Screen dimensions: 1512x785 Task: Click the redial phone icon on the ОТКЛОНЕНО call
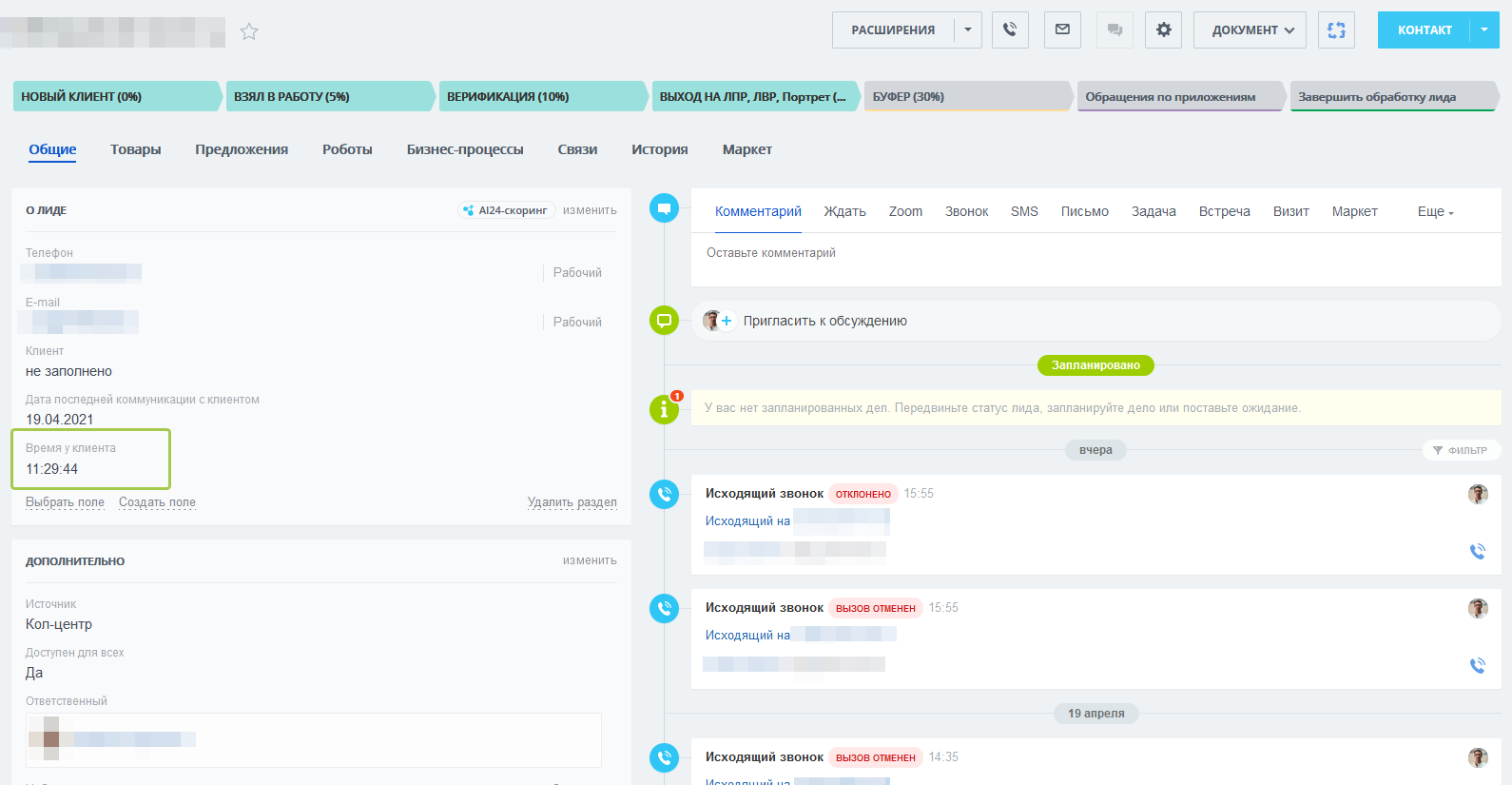point(1477,551)
